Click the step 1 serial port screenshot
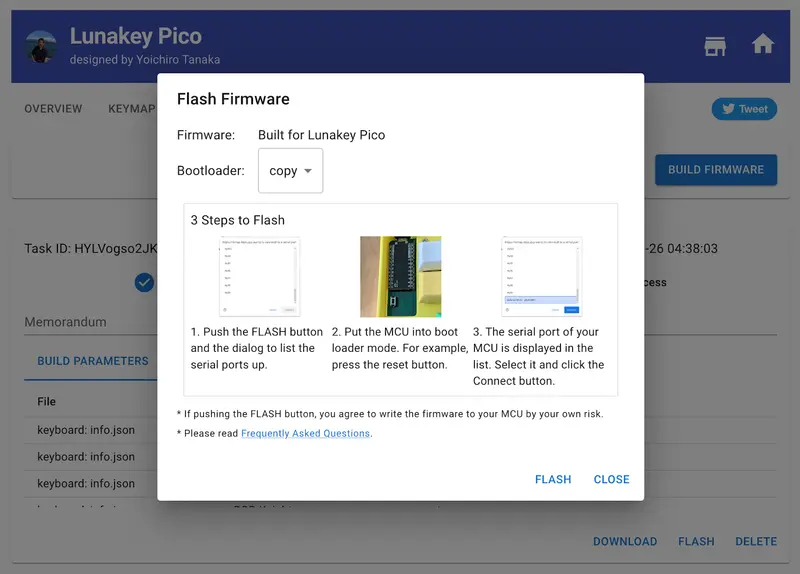Viewport: 800px width, 574px height. click(259, 277)
